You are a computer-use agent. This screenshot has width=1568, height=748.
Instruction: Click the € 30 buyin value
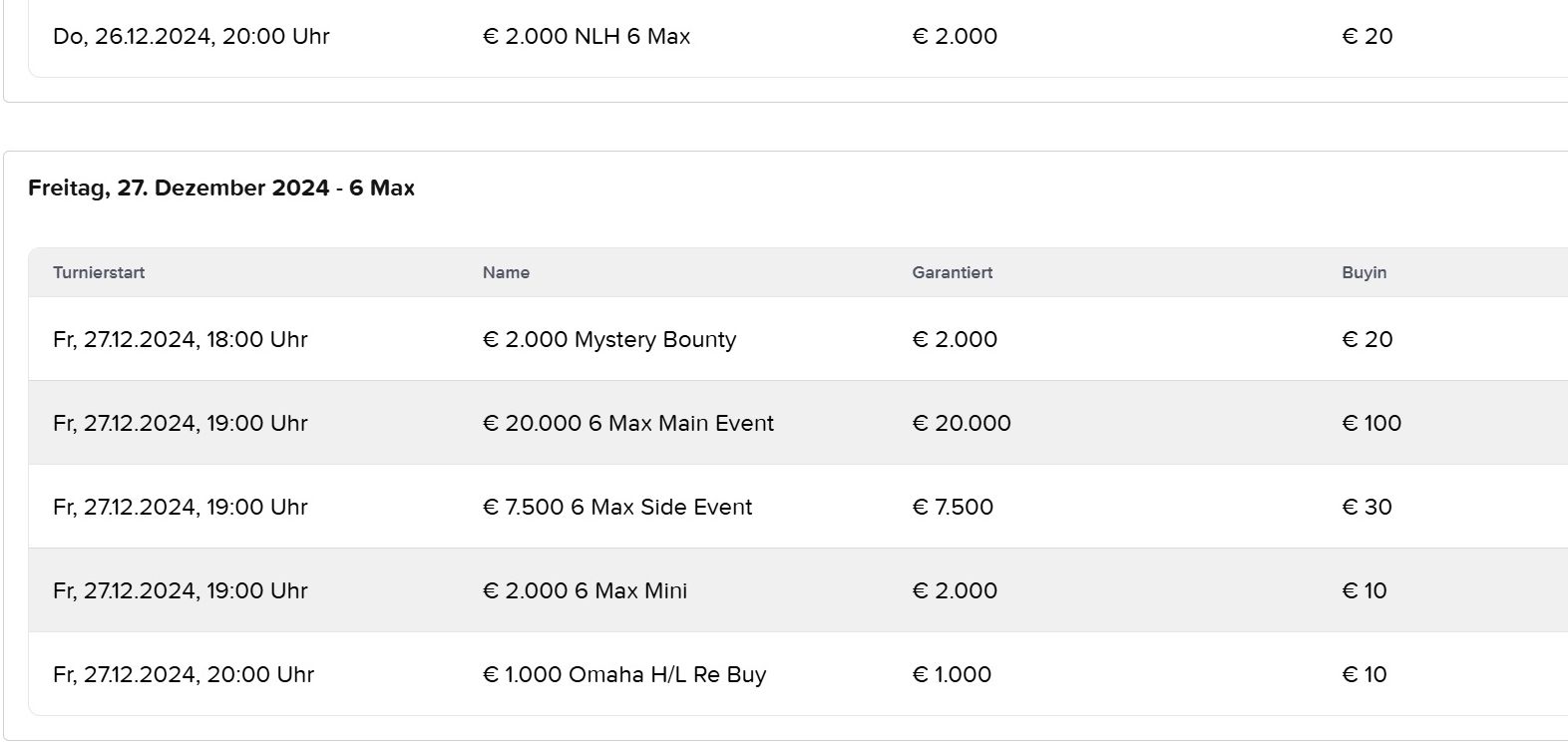click(x=1367, y=507)
